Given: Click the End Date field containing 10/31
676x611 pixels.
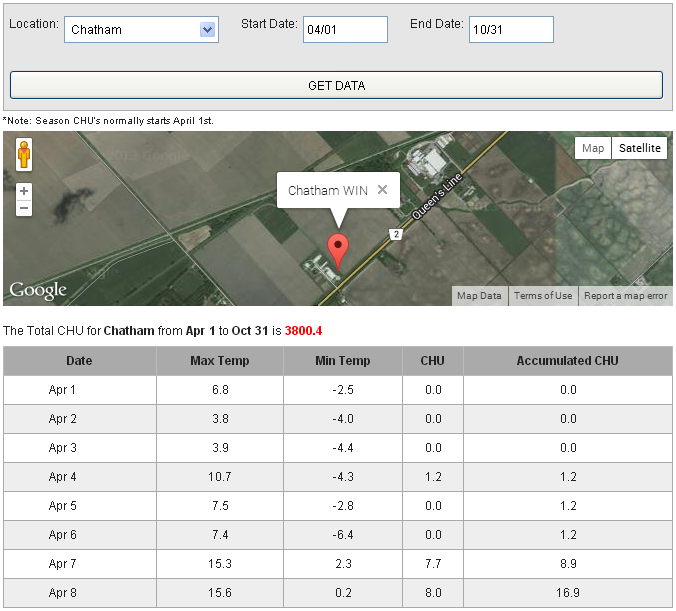Looking at the screenshot, I should 511,29.
